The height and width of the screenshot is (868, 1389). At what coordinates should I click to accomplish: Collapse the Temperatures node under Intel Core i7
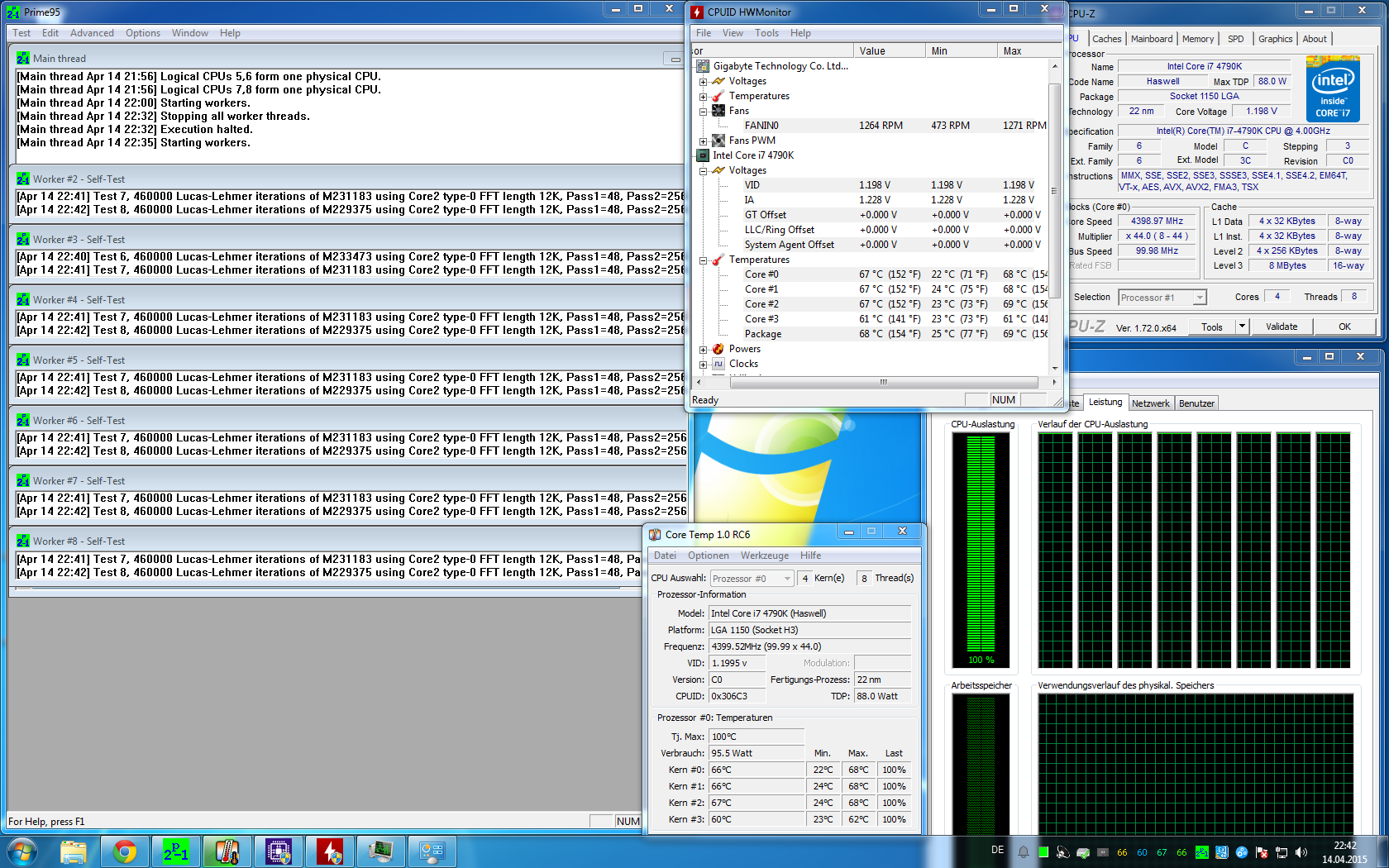tap(703, 260)
